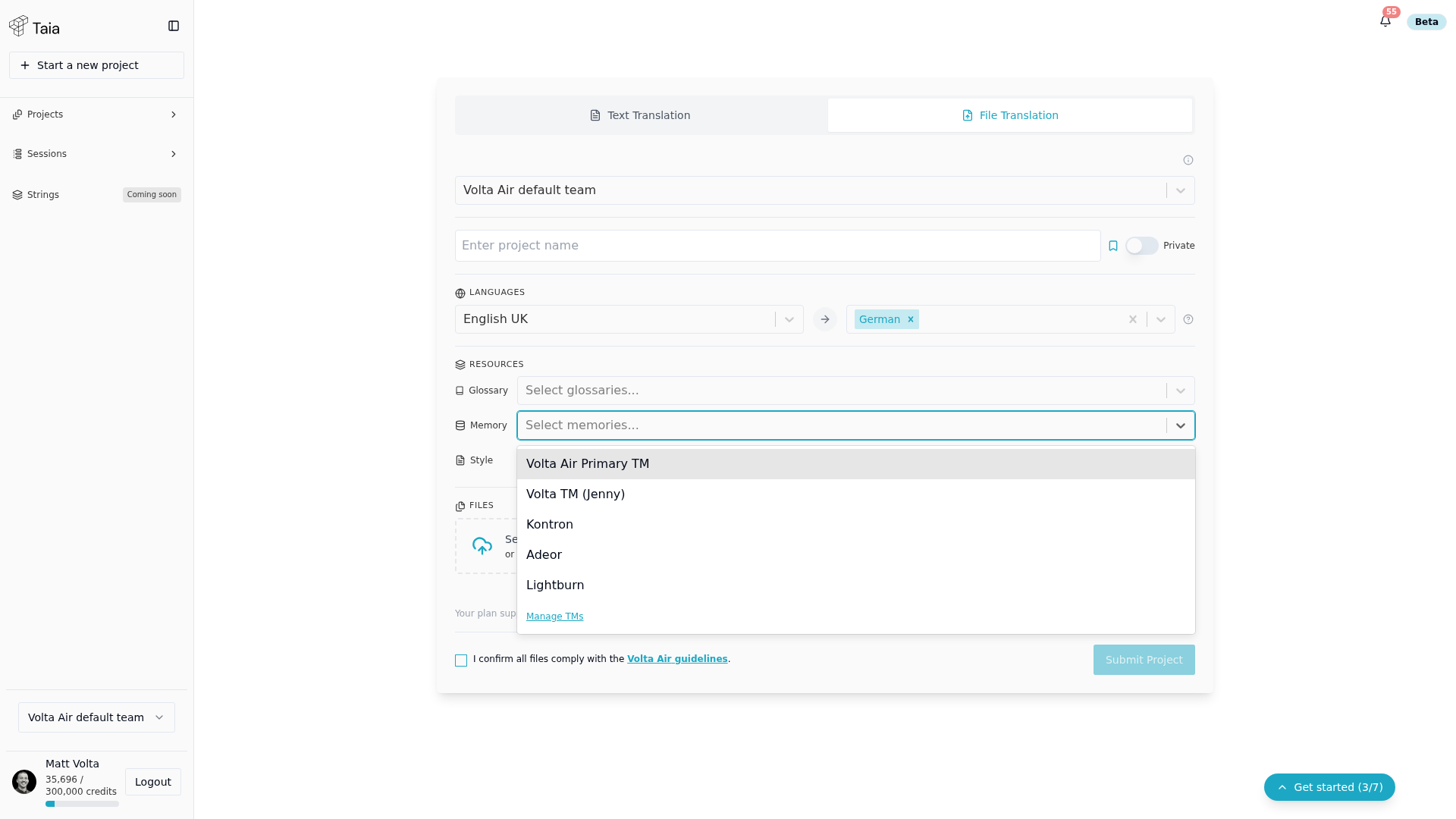
Task: Click the Enter project name field
Action: pyautogui.click(x=778, y=246)
